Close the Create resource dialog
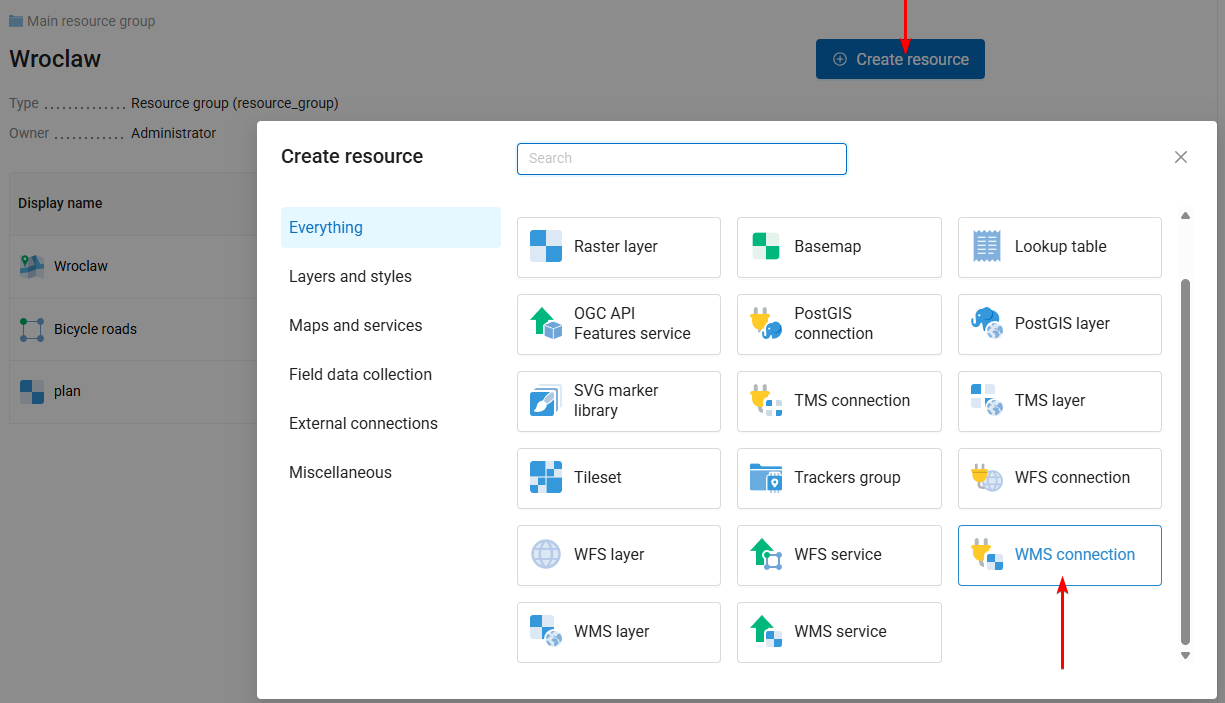Screen dimensions: 1225x703 pyautogui.click(x=1181, y=157)
